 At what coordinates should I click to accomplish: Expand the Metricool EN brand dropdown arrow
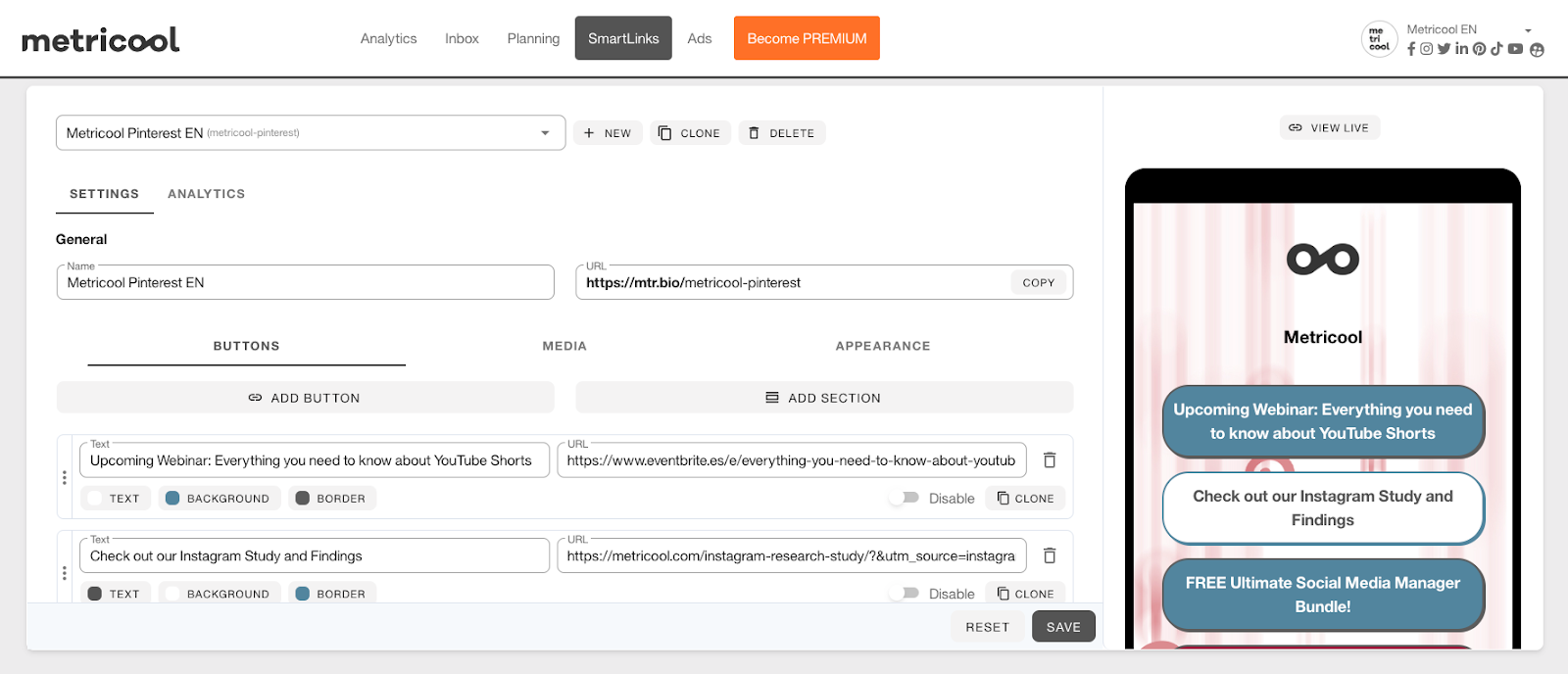pos(1528,30)
